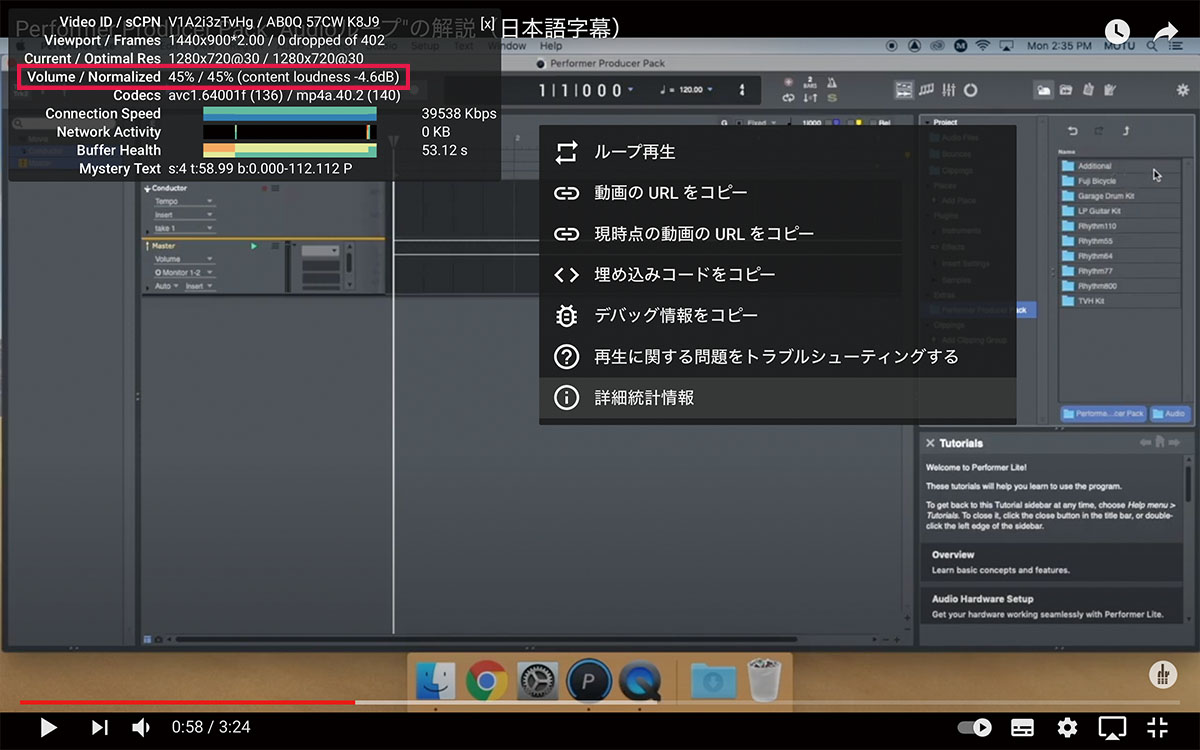Image resolution: width=1200 pixels, height=750 pixels.
Task: Mute the player volume speaker icon
Action: click(142, 727)
